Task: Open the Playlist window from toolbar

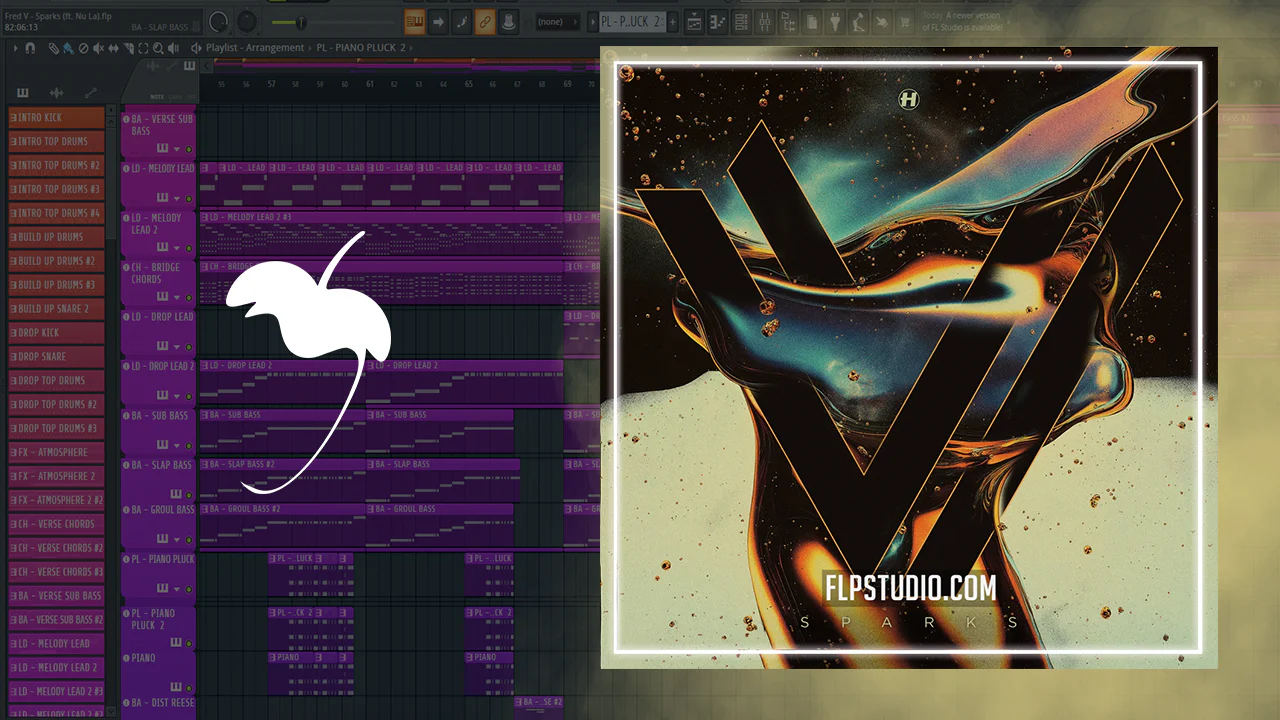Action: click(x=695, y=22)
